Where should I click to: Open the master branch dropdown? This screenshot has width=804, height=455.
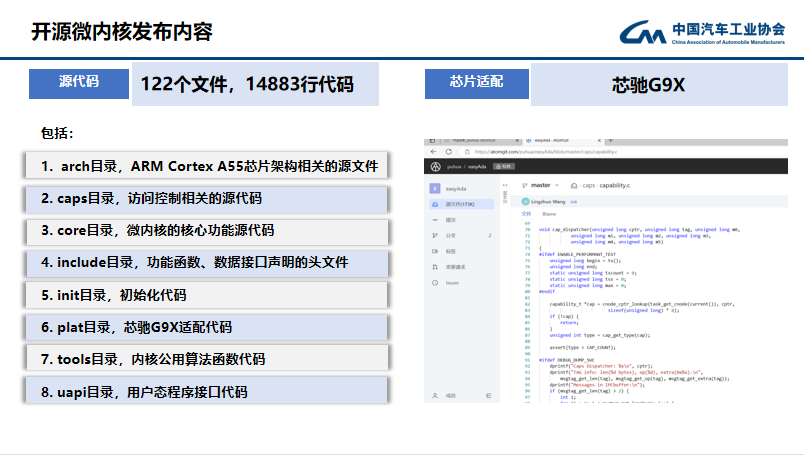pyautogui.click(x=540, y=185)
